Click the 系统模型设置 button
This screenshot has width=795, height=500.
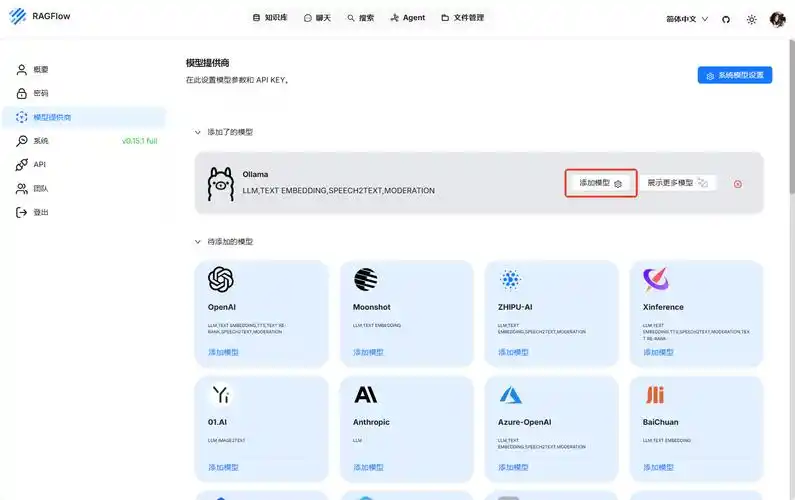(x=735, y=75)
